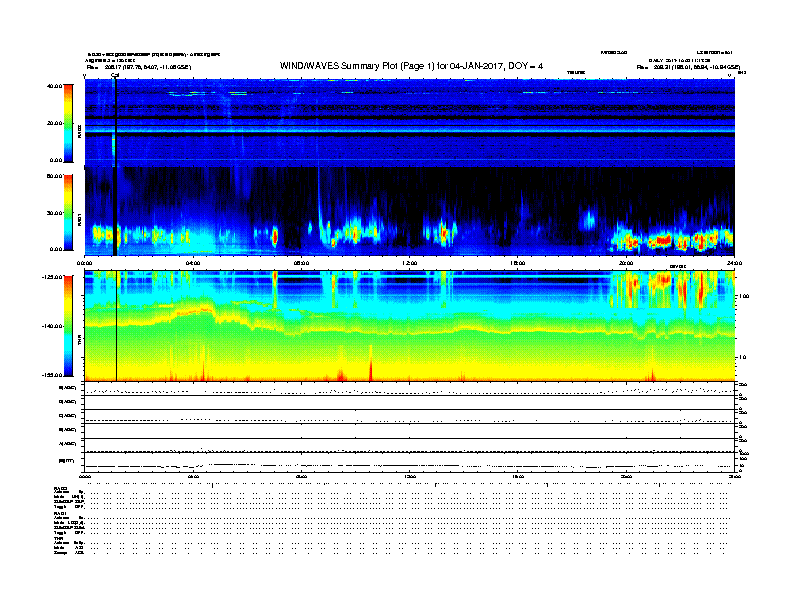This screenshot has width=792, height=612.
Task: Click inside the TNR spectrogram panel
Action: click(x=409, y=326)
